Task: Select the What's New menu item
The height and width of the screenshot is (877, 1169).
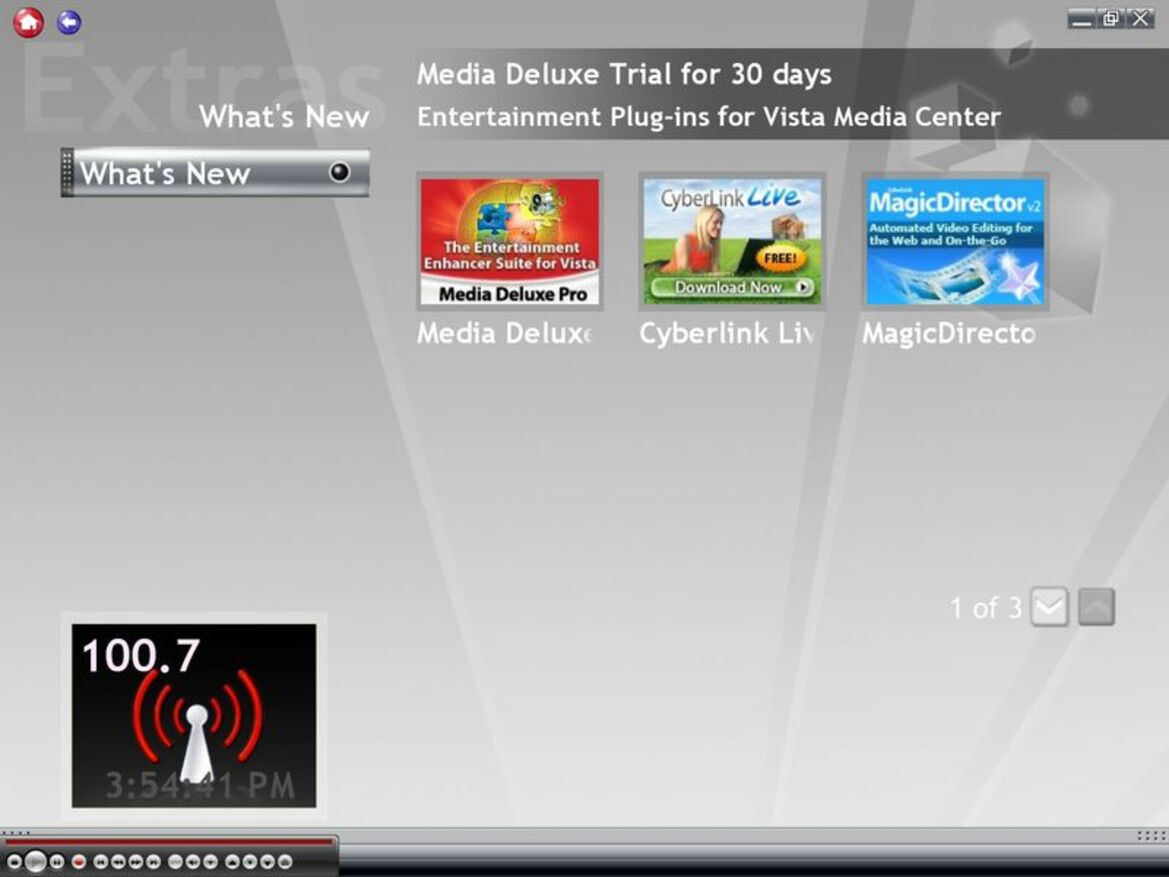Action: pos(215,173)
